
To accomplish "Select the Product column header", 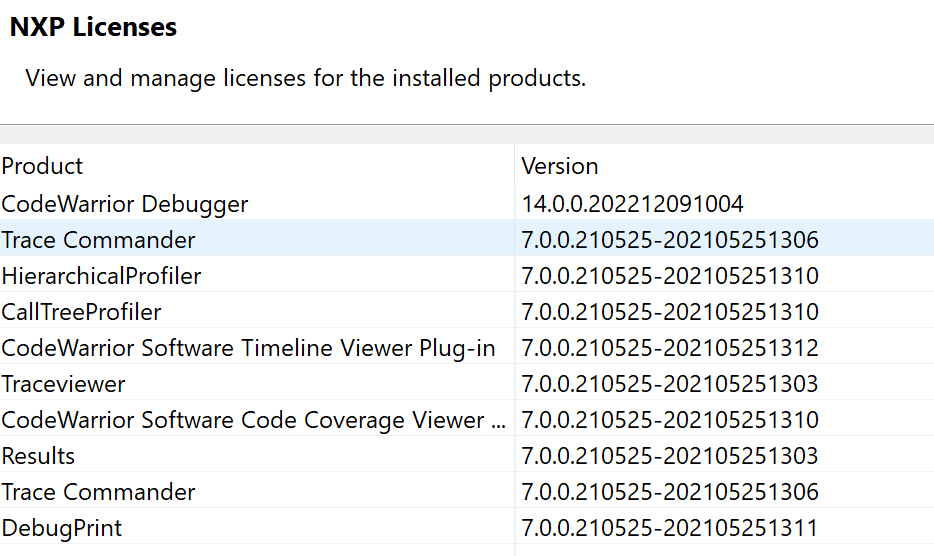I will click(257, 166).
